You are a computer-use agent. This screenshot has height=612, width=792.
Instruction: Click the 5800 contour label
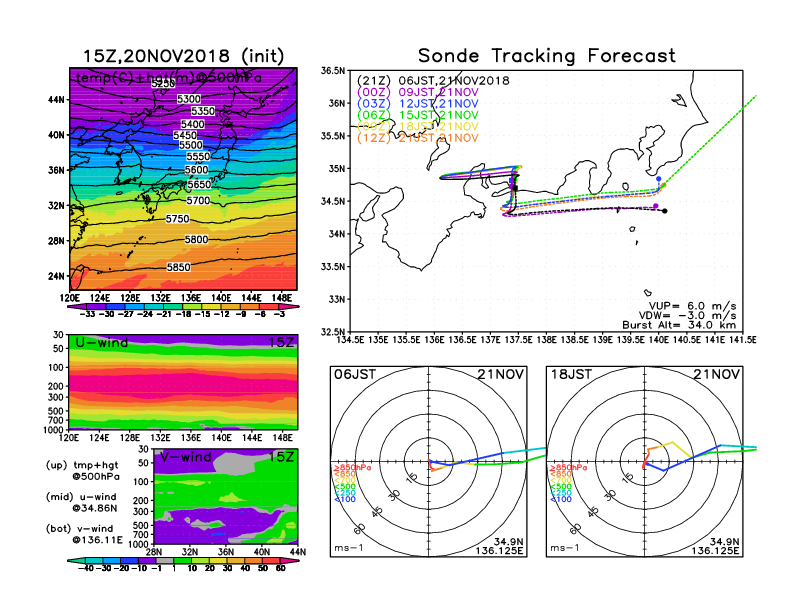pyautogui.click(x=196, y=239)
